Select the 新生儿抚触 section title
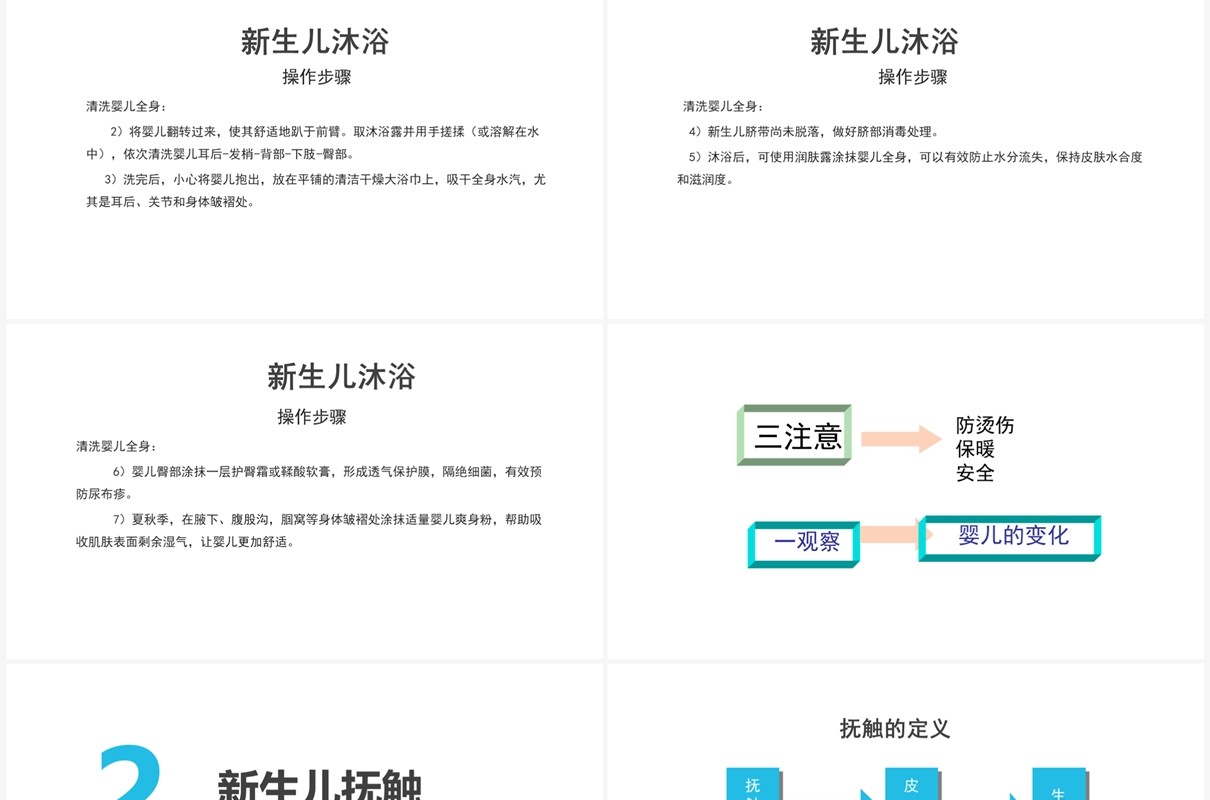This screenshot has height=800, width=1210. 319,785
